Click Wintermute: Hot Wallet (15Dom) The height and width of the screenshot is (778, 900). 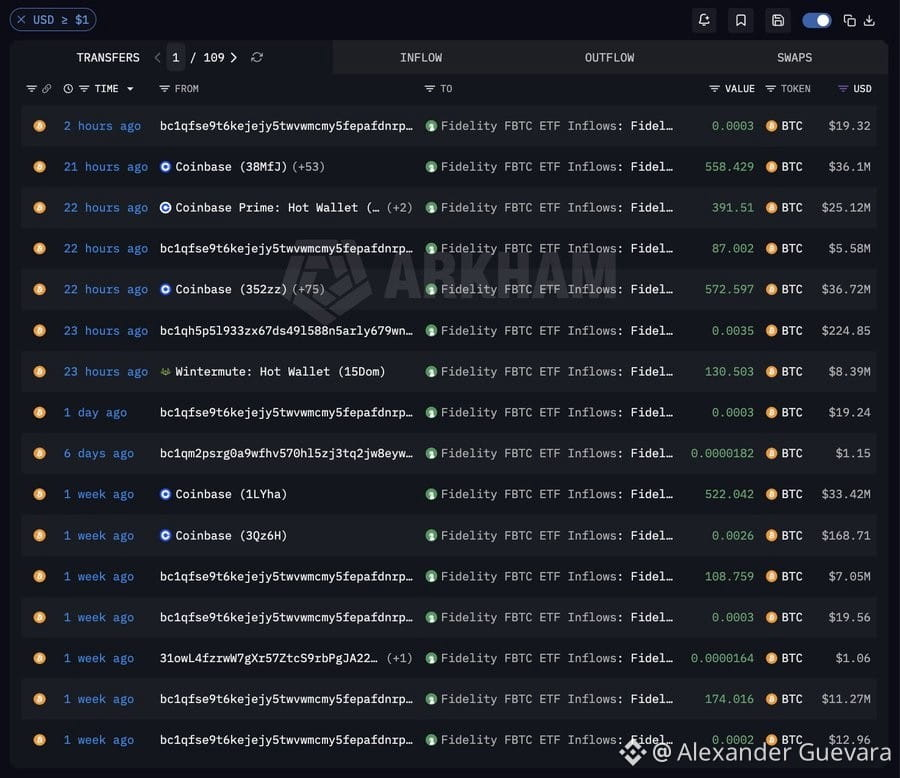(280, 371)
